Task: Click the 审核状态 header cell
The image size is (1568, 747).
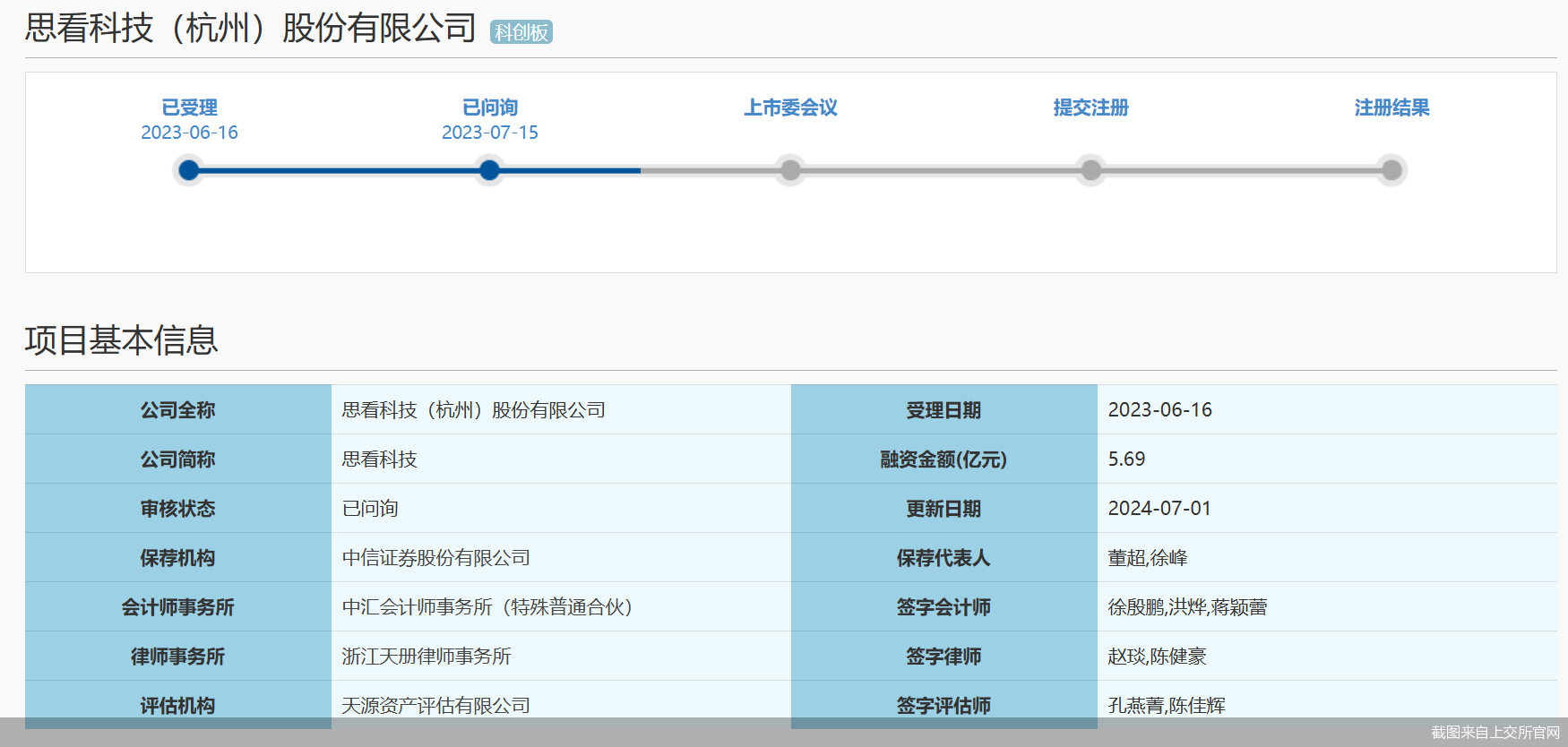Action: coord(178,508)
